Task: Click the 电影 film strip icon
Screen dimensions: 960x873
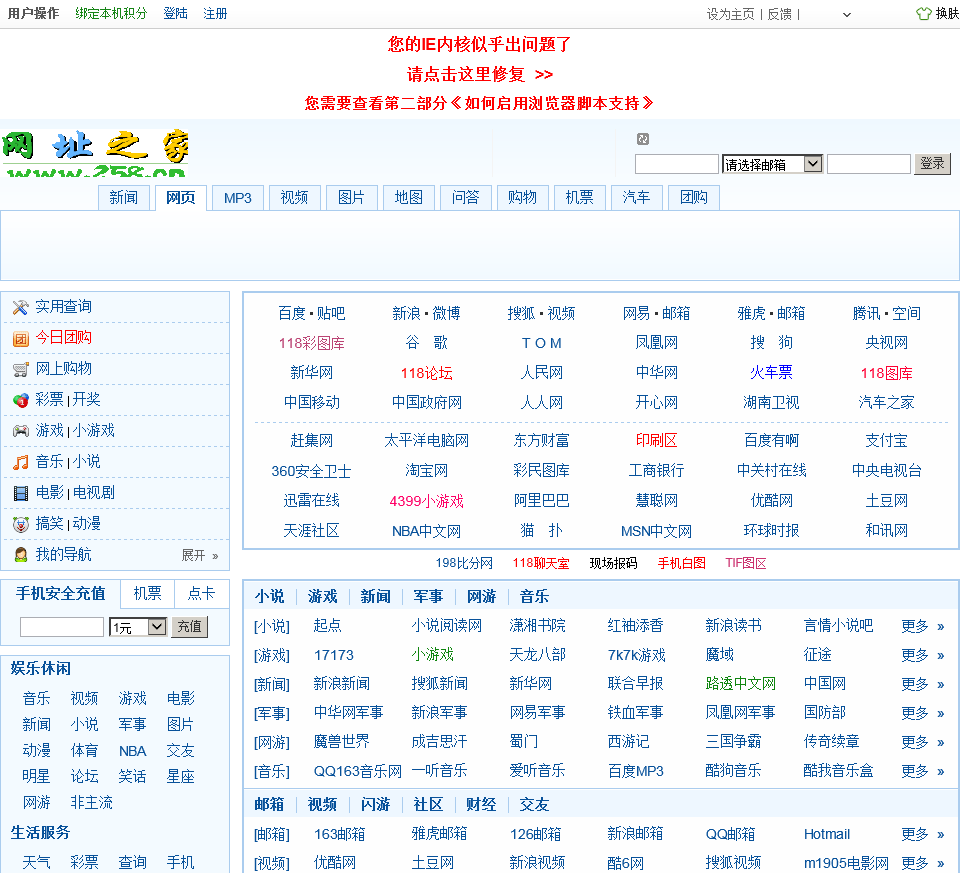Action: click(20, 493)
